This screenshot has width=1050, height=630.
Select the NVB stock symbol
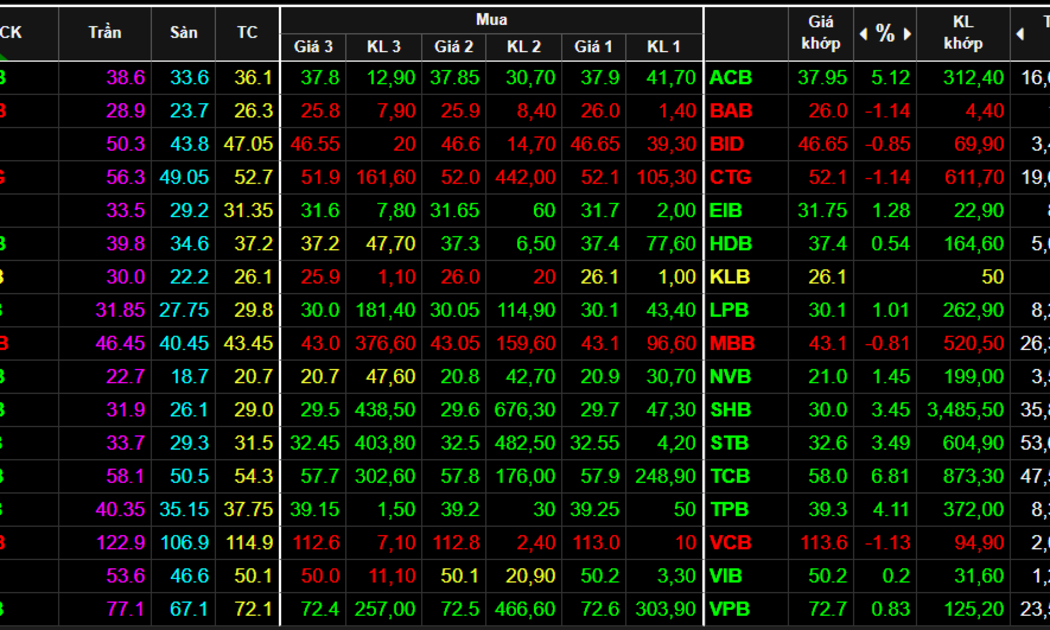click(x=731, y=376)
